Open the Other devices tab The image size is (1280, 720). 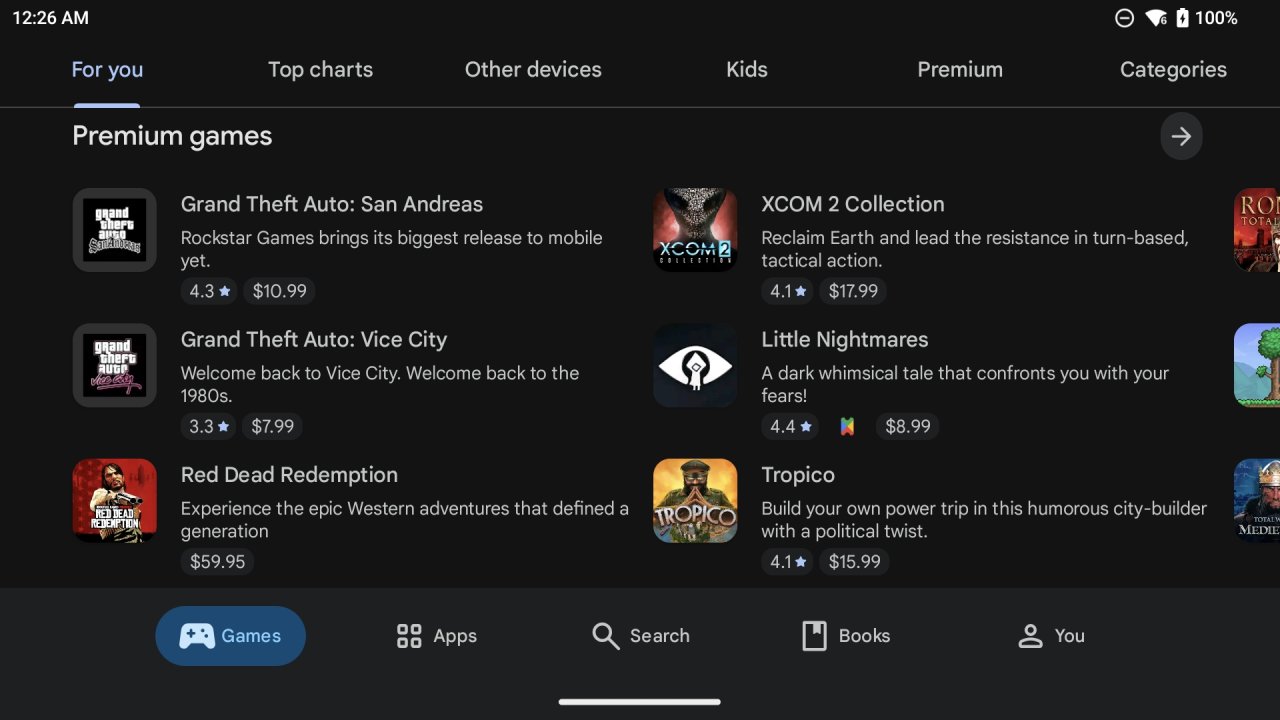pos(533,70)
